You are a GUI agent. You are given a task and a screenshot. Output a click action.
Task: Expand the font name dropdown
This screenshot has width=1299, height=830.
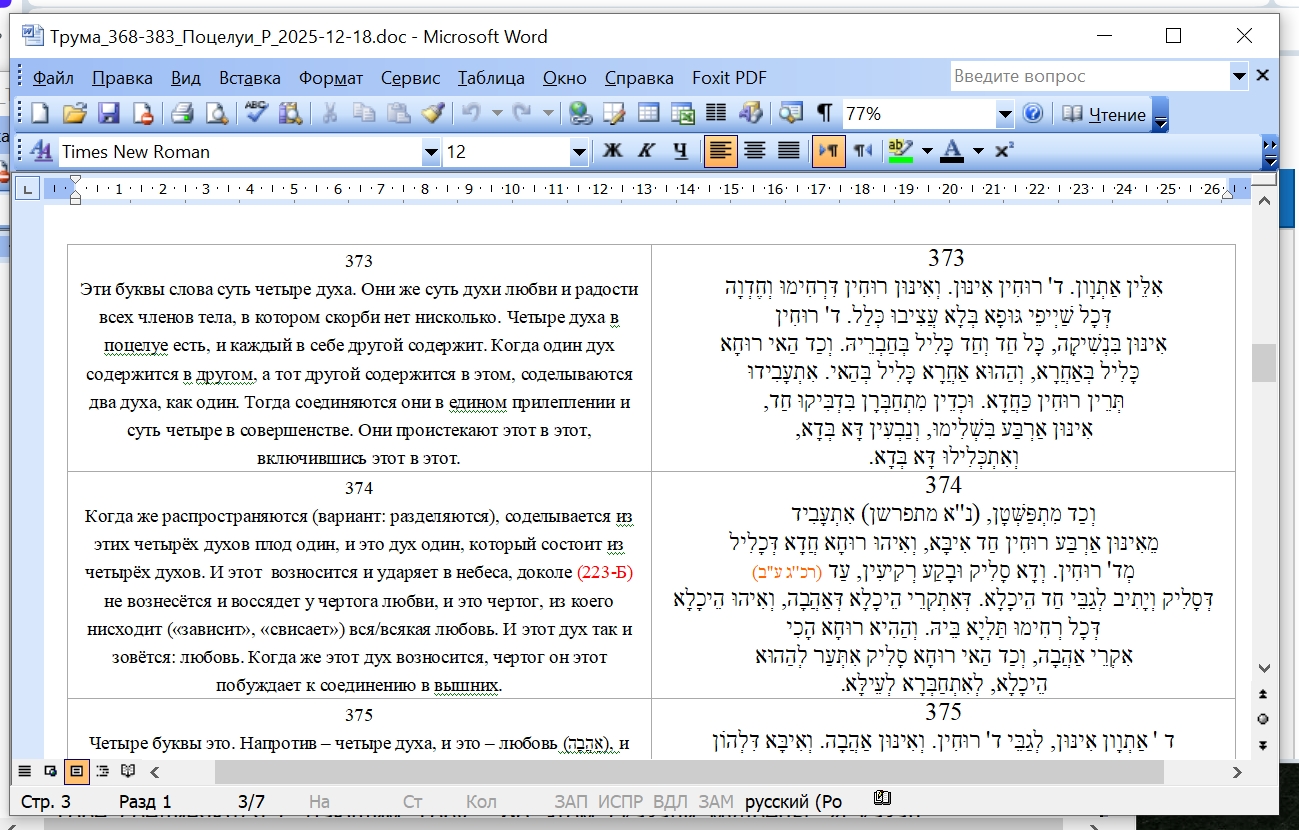pyautogui.click(x=431, y=152)
